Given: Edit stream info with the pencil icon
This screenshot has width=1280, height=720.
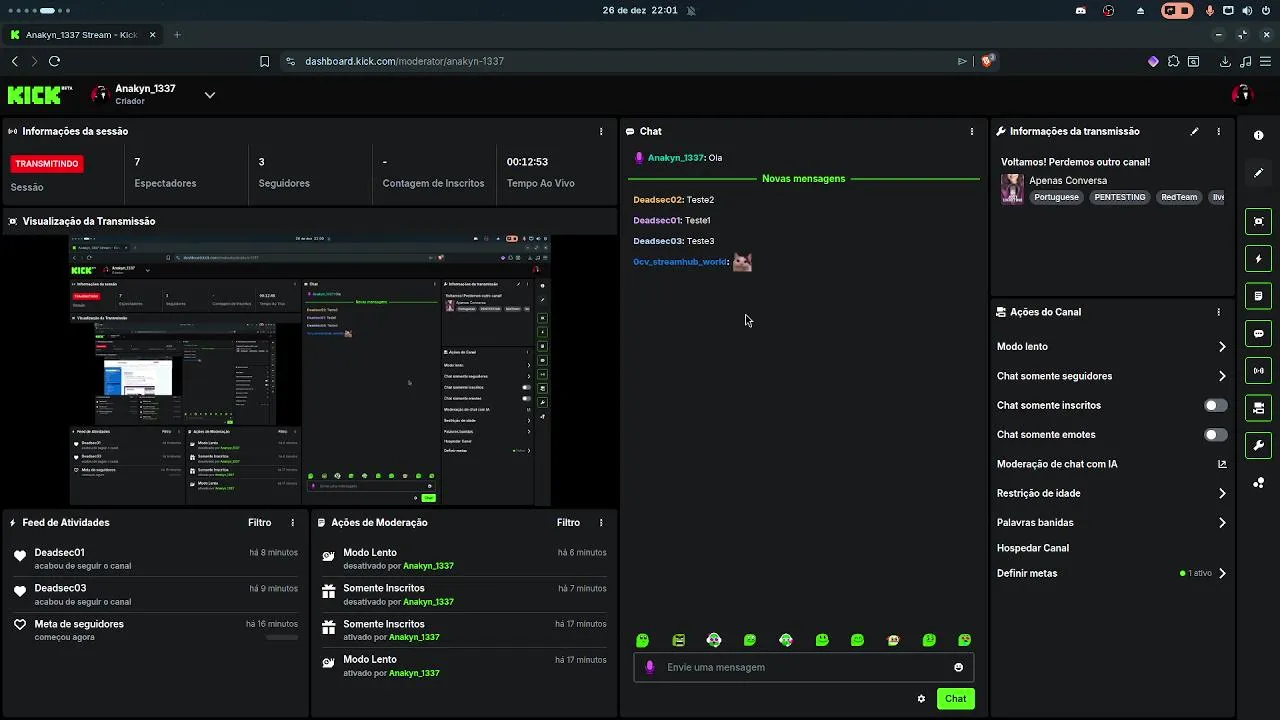Looking at the screenshot, I should click(x=1194, y=131).
